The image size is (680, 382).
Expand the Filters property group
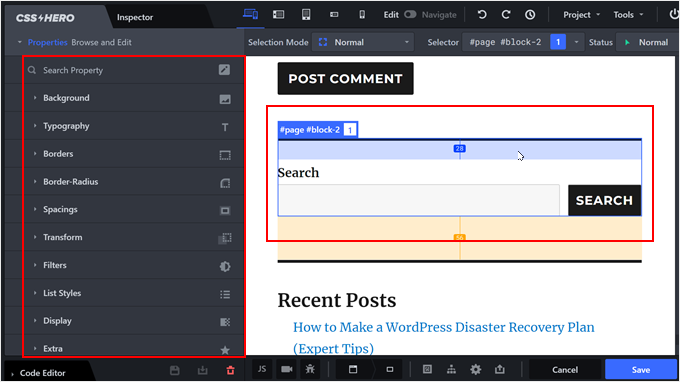55,265
